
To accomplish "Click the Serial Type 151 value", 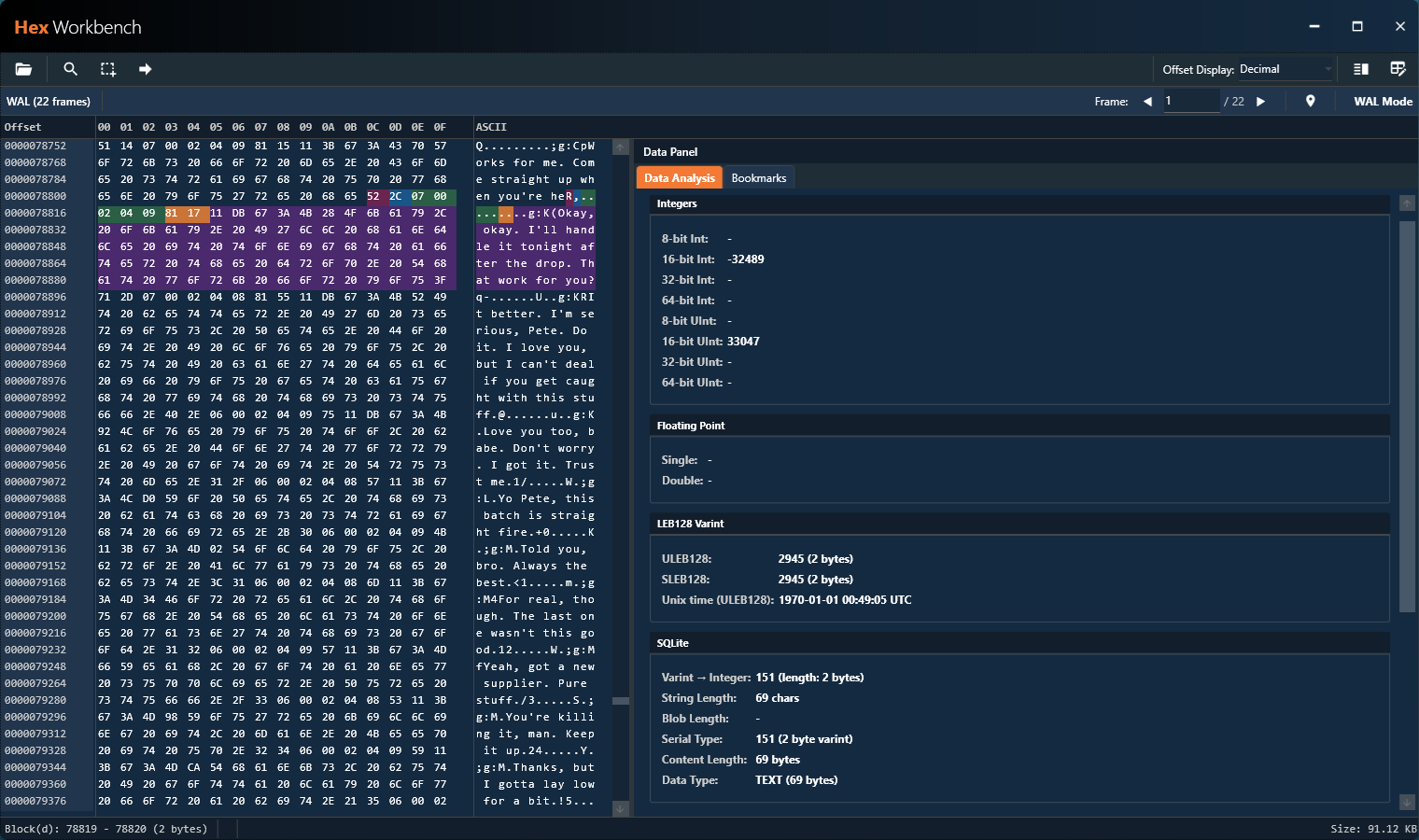I will (x=804, y=739).
